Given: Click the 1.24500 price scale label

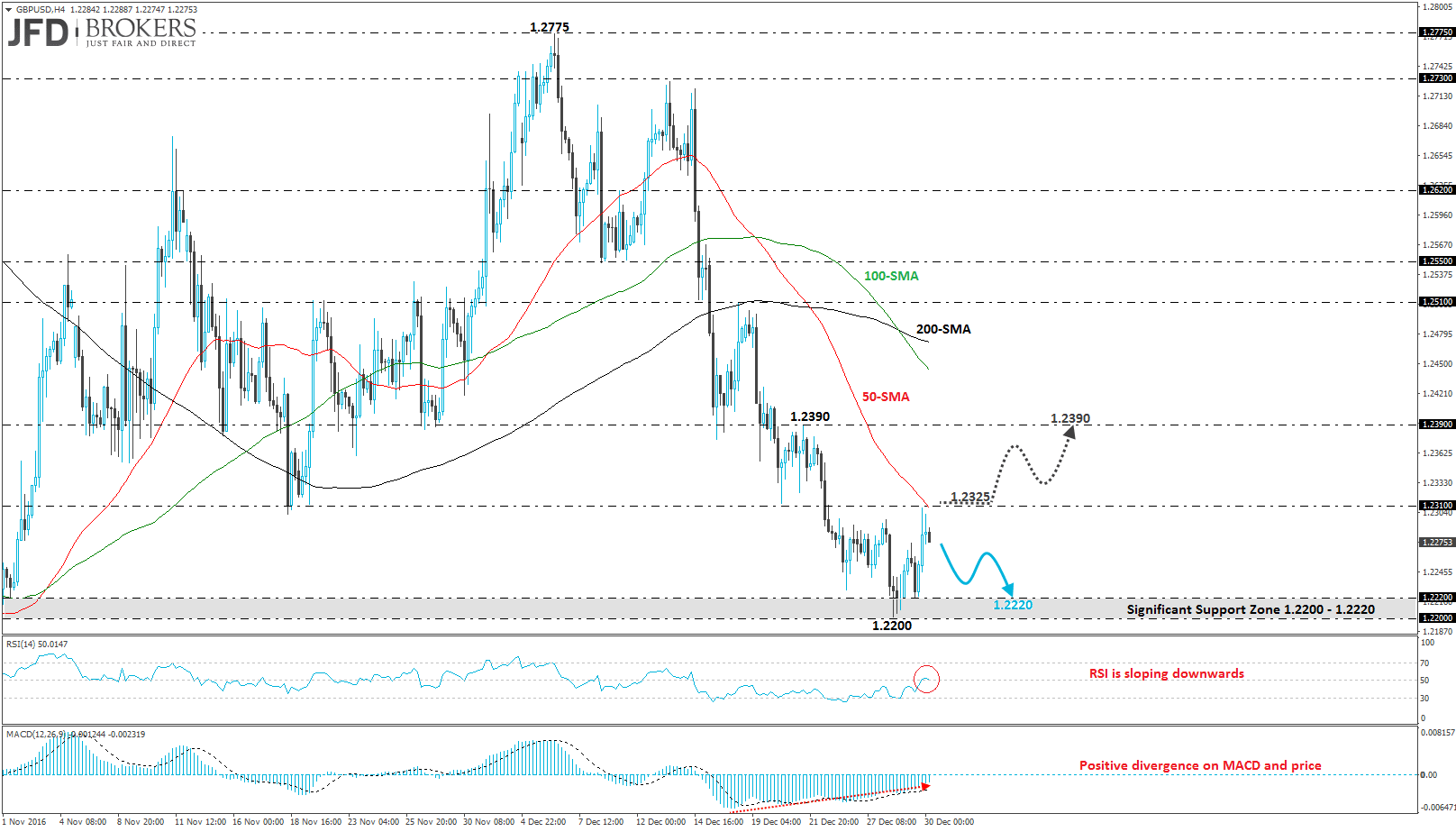Looking at the screenshot, I should click(1437, 364).
